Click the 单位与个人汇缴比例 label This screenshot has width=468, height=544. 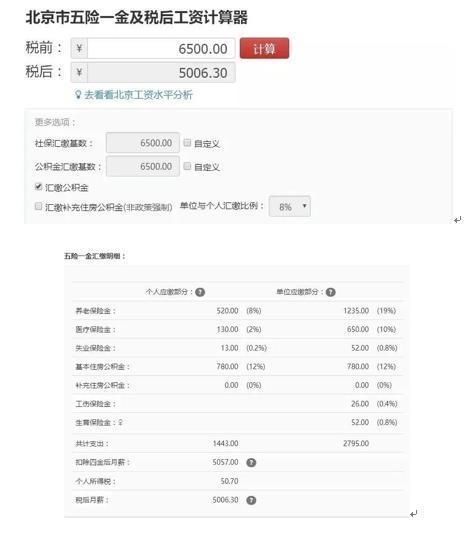[x=222, y=206]
